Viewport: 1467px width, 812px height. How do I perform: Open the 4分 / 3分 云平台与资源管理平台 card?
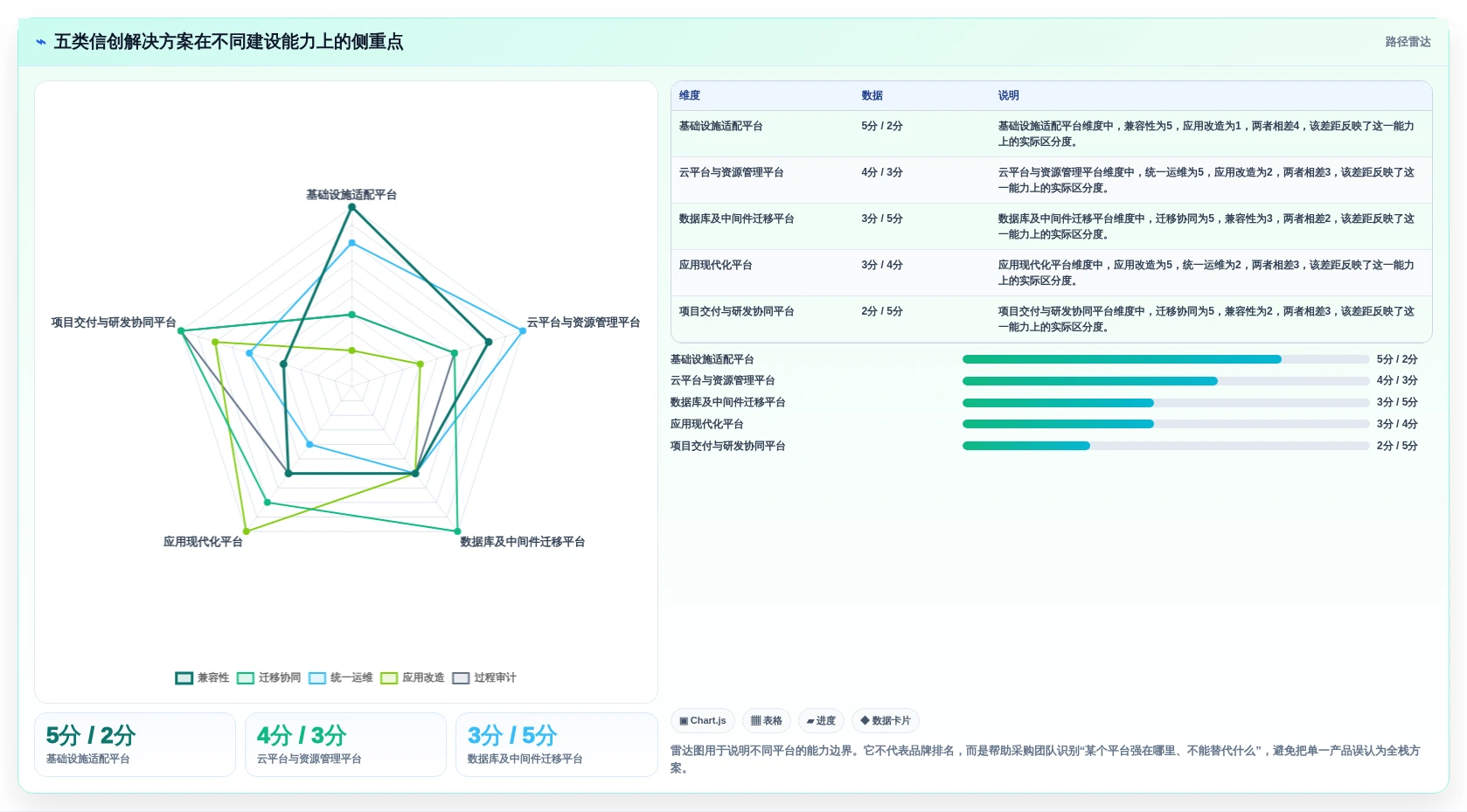[x=345, y=745]
